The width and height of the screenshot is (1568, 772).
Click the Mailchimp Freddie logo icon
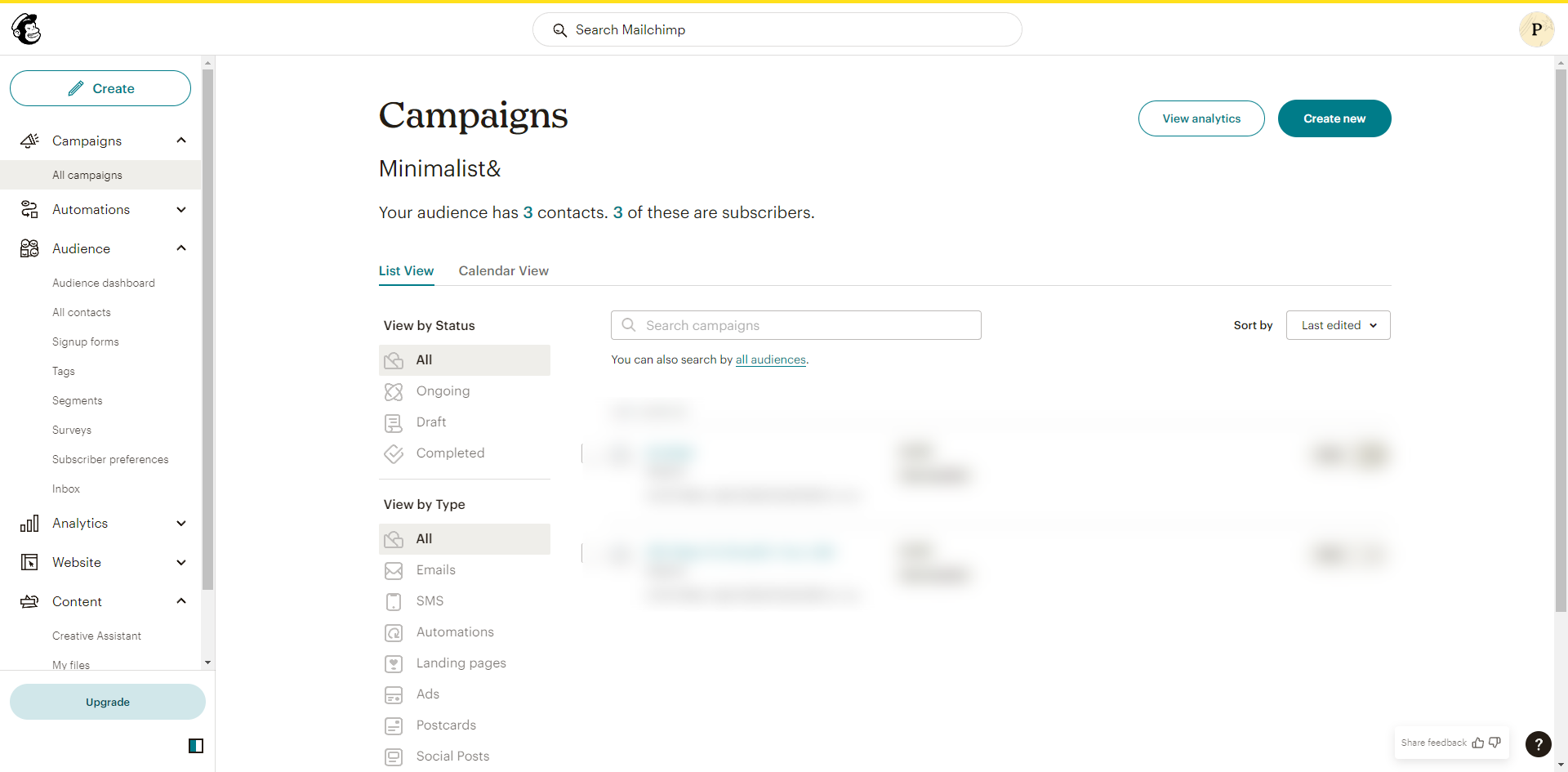(x=26, y=29)
